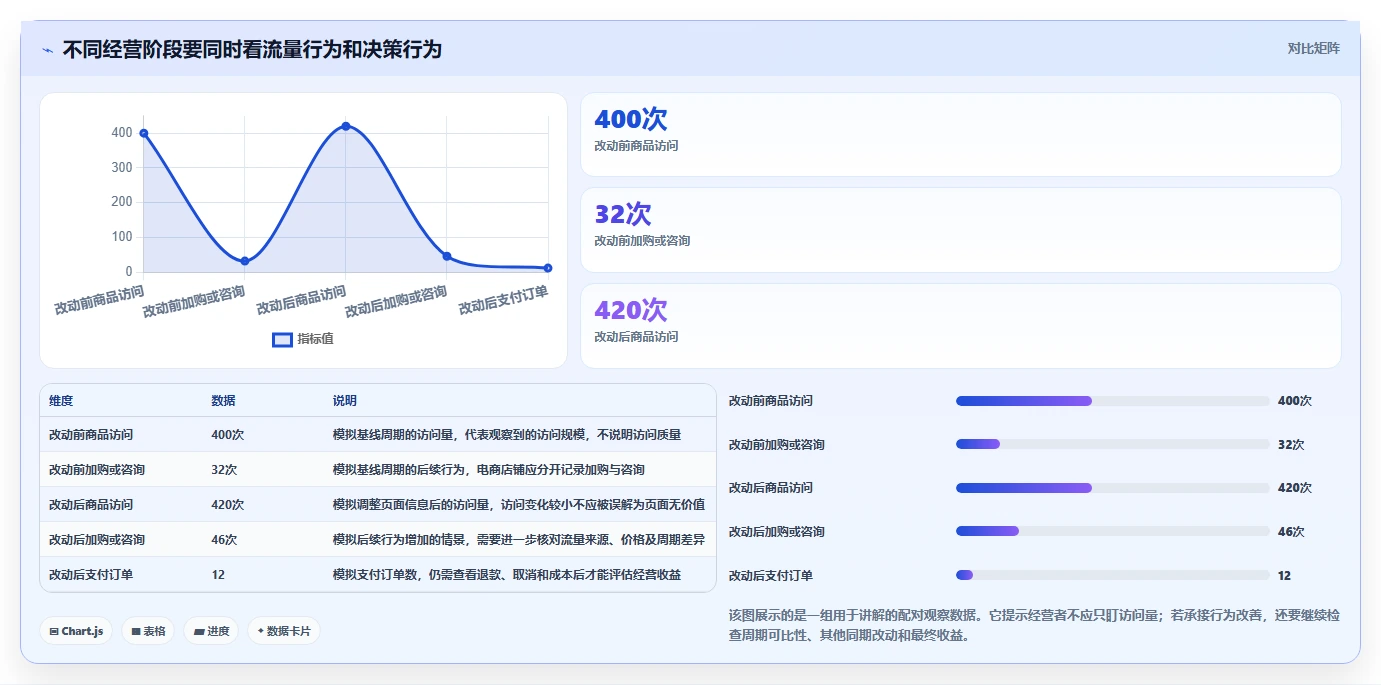This screenshot has height=685, width=1381.
Task: Click the icon inside the Chart.js chip
Action: coord(54,632)
